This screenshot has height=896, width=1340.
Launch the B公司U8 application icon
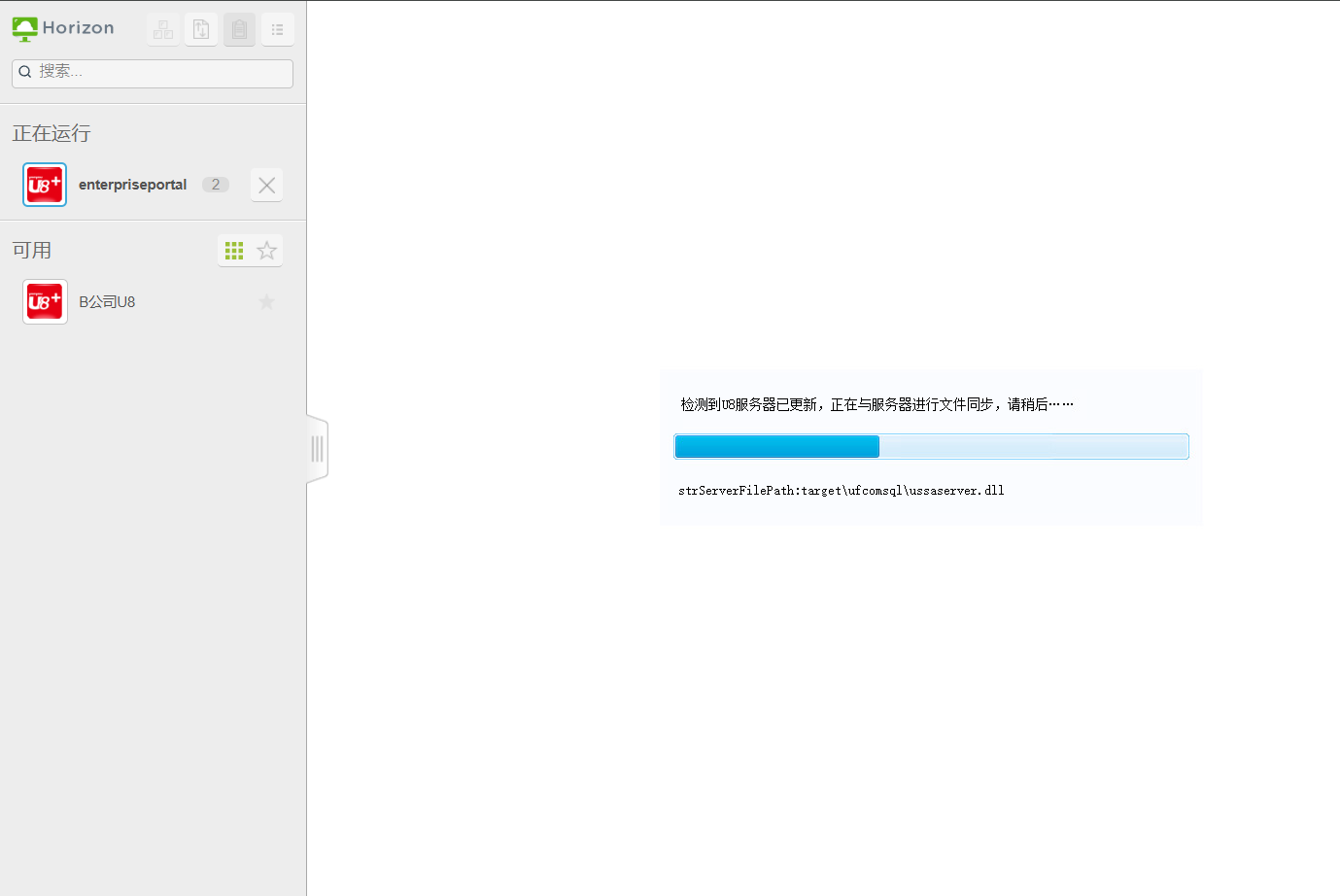point(45,302)
